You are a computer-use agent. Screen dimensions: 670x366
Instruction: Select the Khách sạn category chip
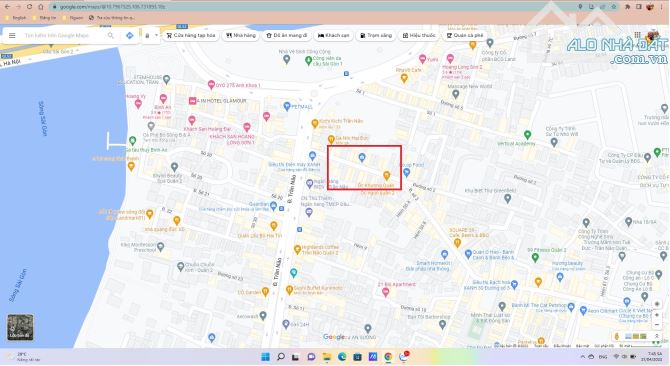point(333,35)
